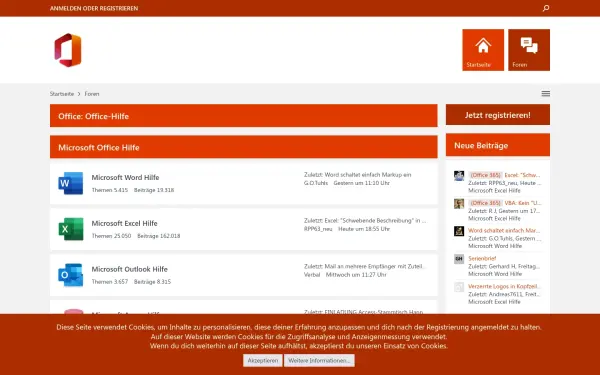Click Office 365 tag on VBA post

pyautogui.click(x=485, y=203)
